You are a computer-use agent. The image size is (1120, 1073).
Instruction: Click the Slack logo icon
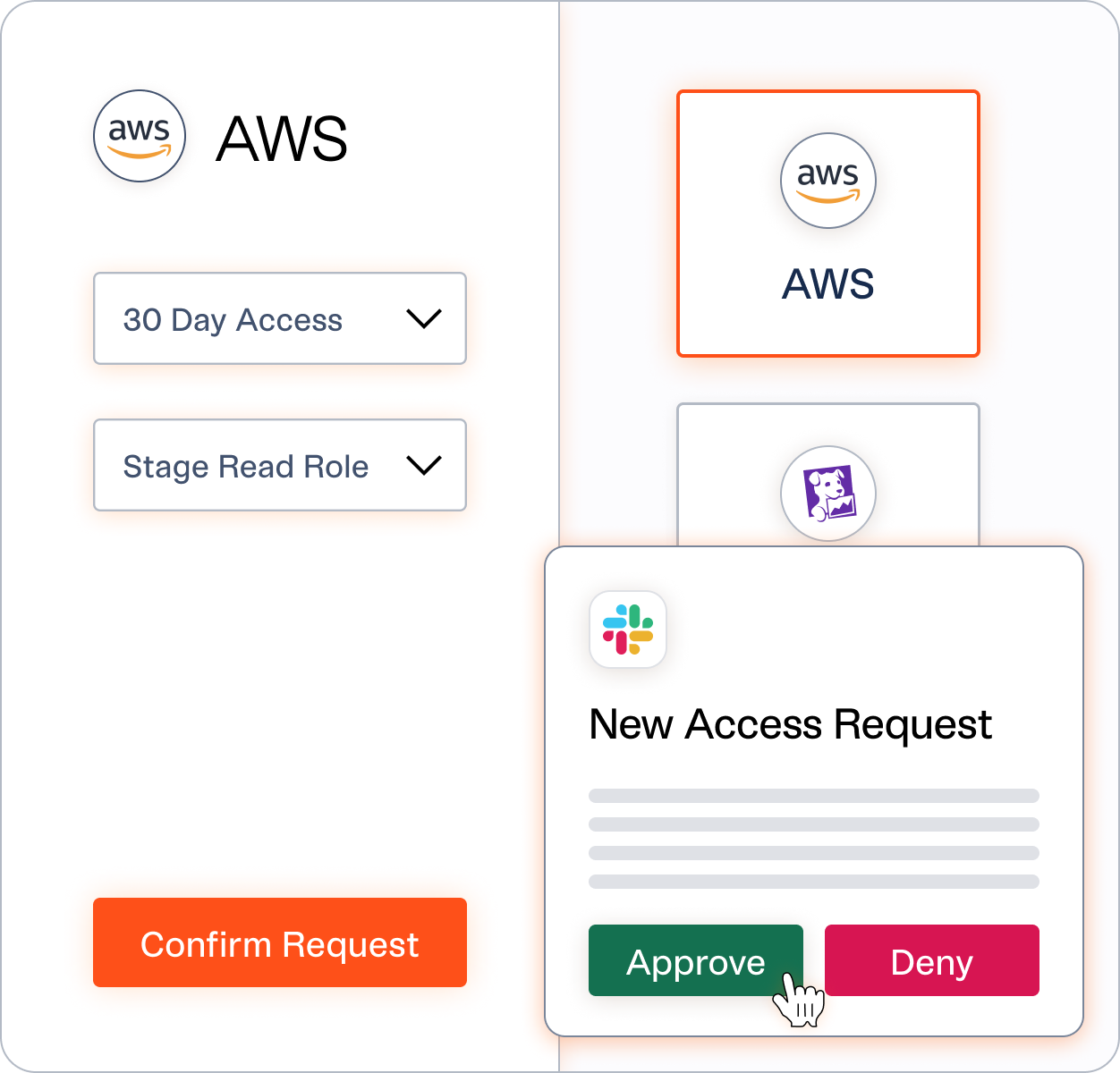[x=628, y=629]
